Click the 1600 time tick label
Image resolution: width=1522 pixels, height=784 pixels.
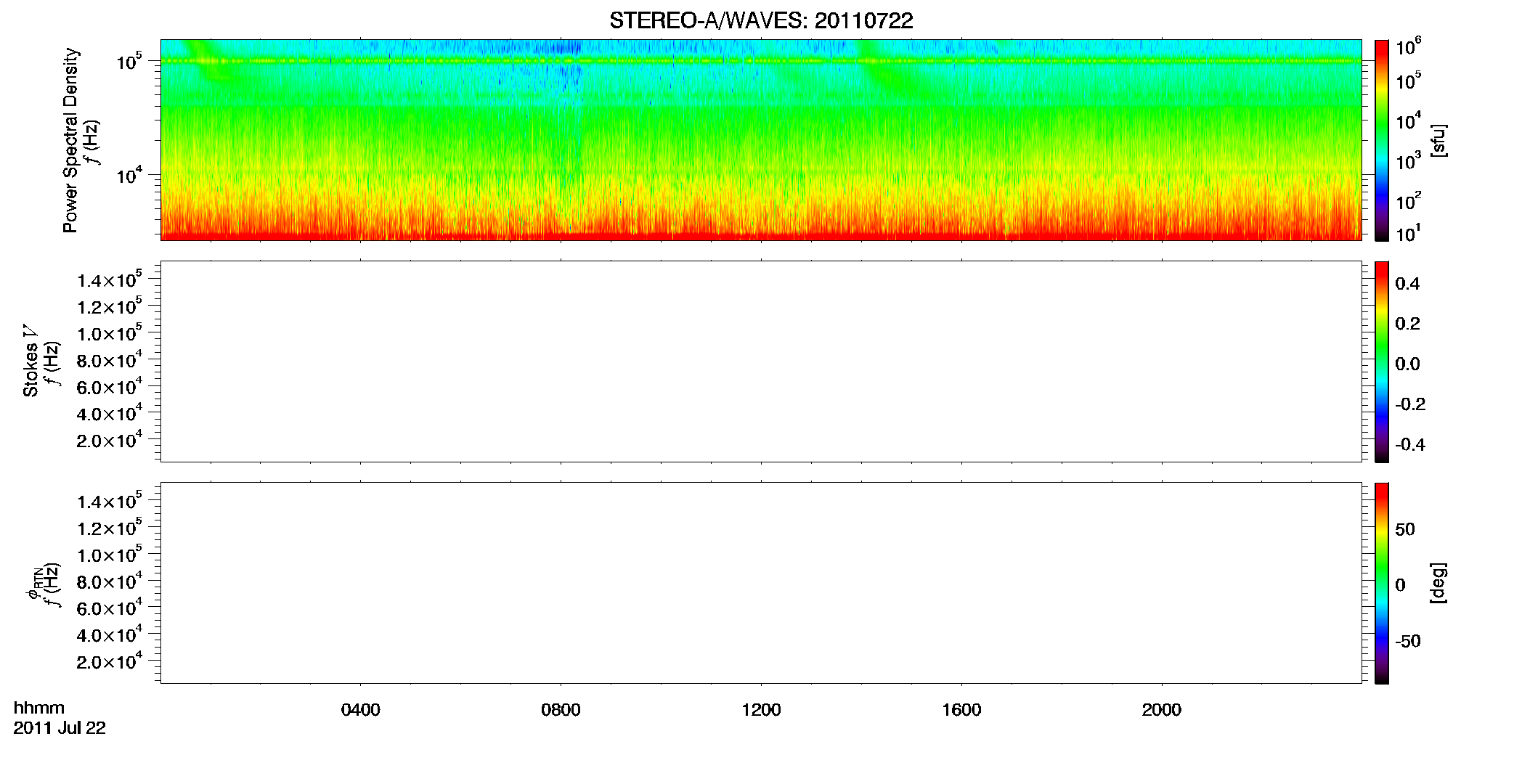click(961, 710)
